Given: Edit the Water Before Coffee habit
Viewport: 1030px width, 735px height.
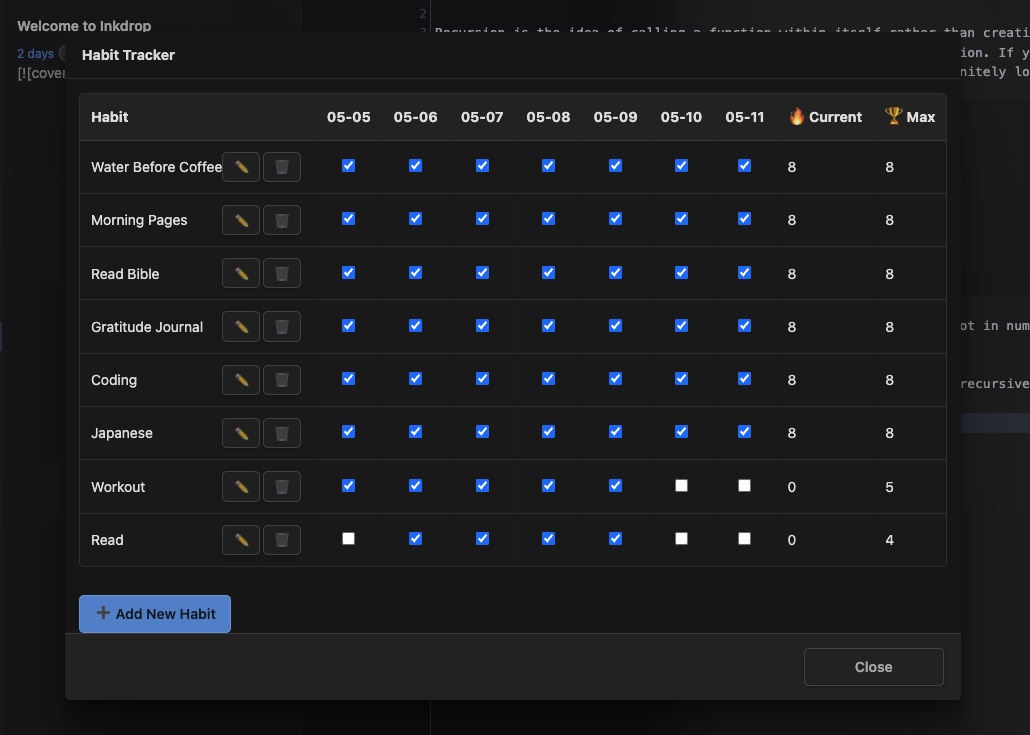Looking at the screenshot, I should coord(241,167).
